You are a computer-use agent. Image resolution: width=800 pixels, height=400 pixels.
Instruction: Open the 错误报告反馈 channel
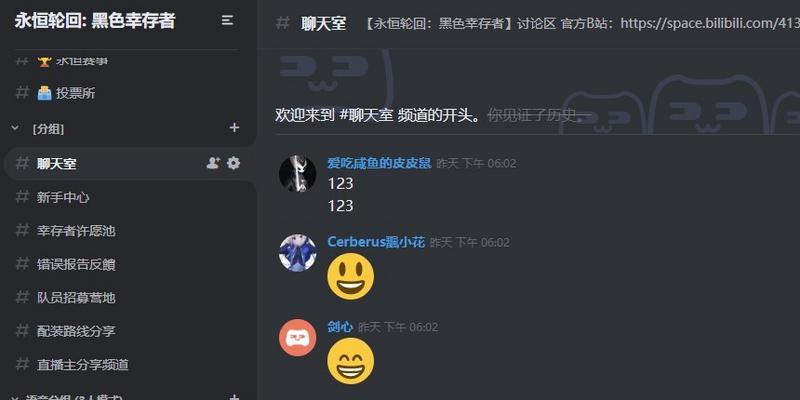[130, 264]
